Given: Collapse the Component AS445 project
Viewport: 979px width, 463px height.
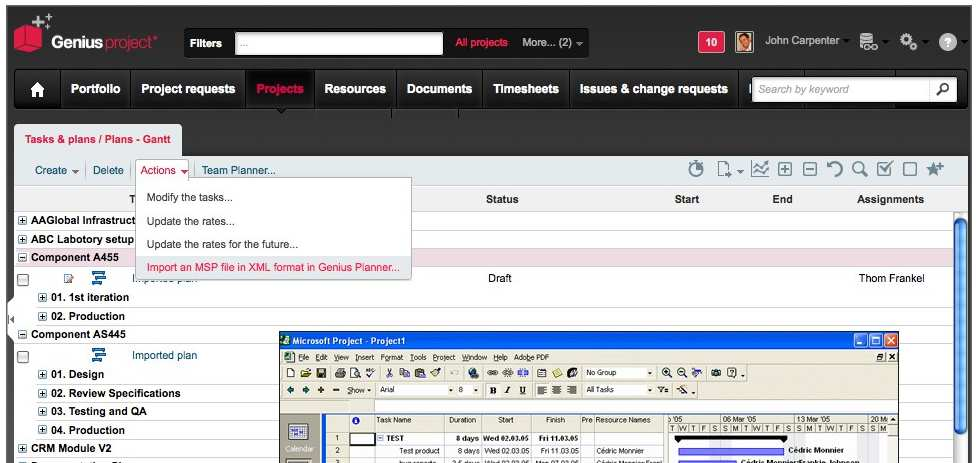Looking at the screenshot, I should (22, 334).
